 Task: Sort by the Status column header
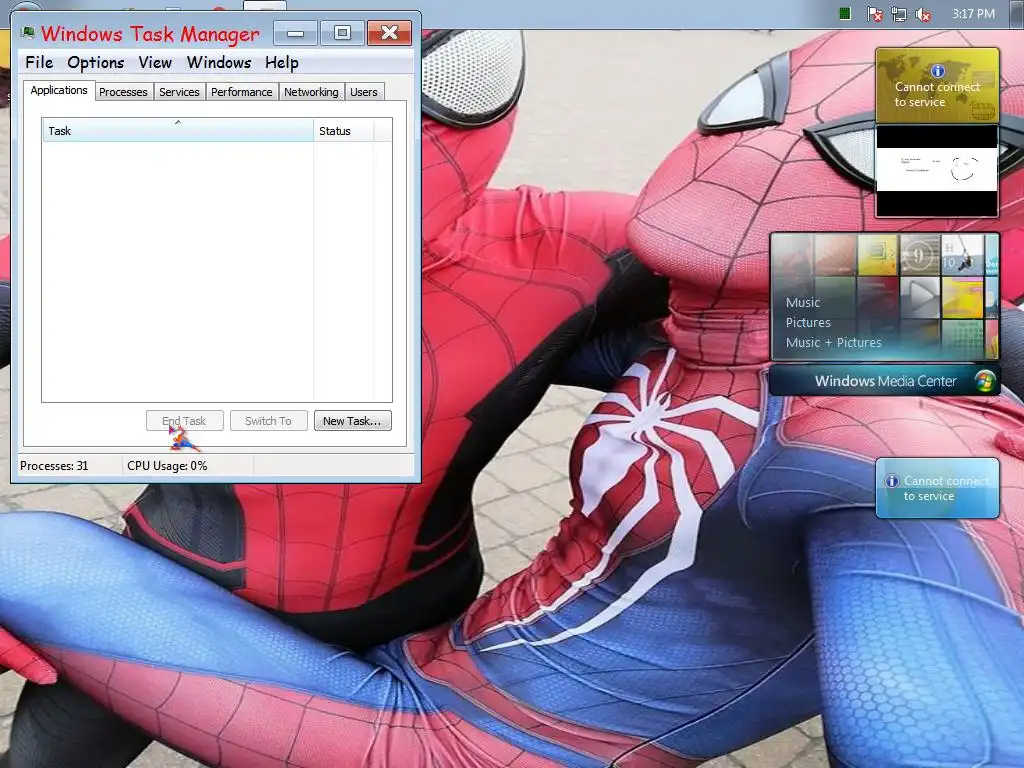pos(344,131)
